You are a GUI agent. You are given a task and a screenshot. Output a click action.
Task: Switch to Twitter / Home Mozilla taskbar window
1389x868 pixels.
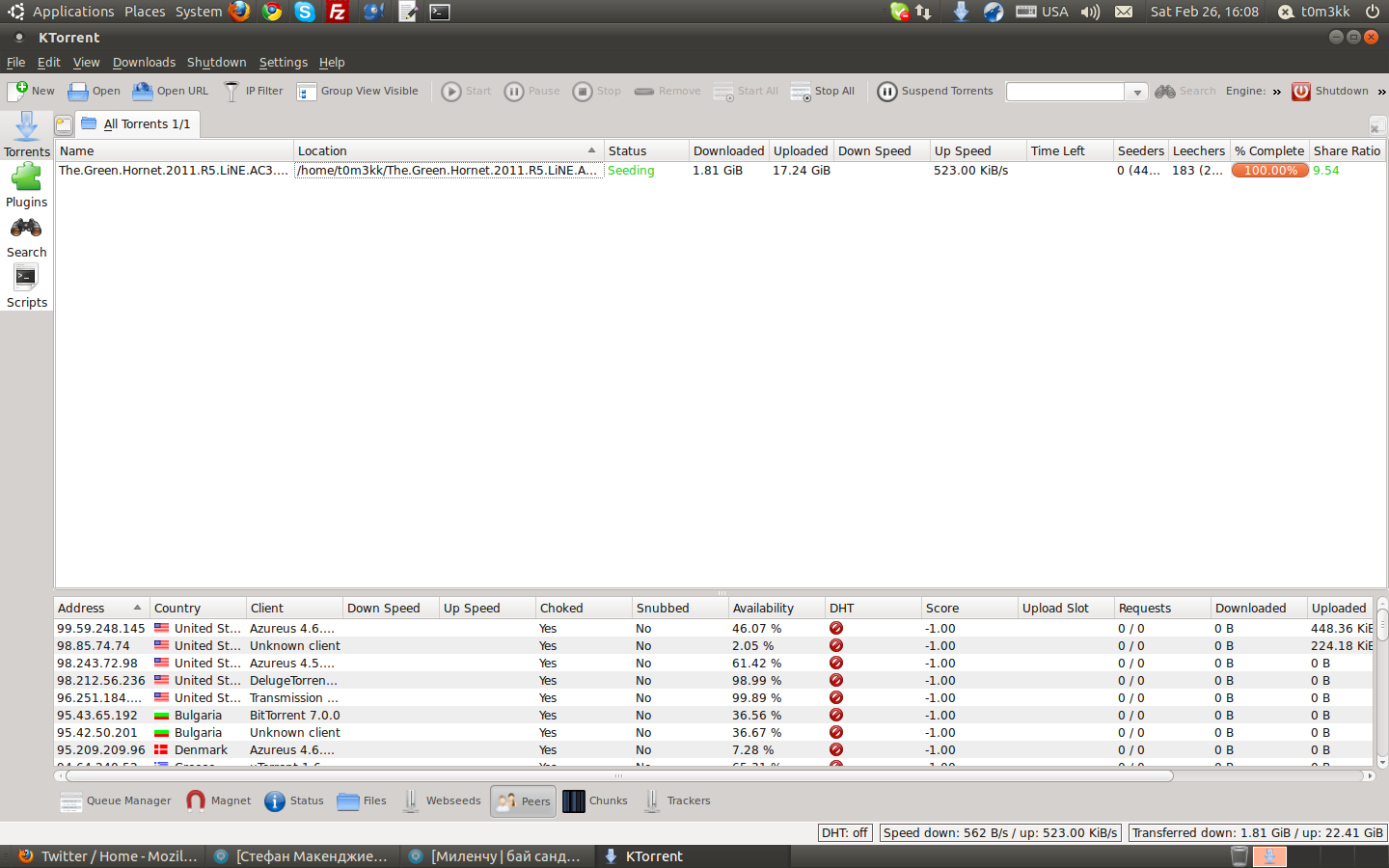[108, 856]
